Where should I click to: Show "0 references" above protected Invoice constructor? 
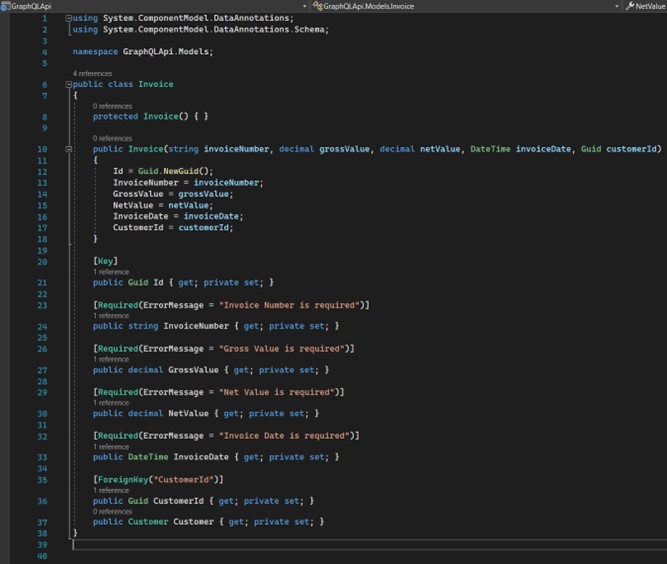112,106
